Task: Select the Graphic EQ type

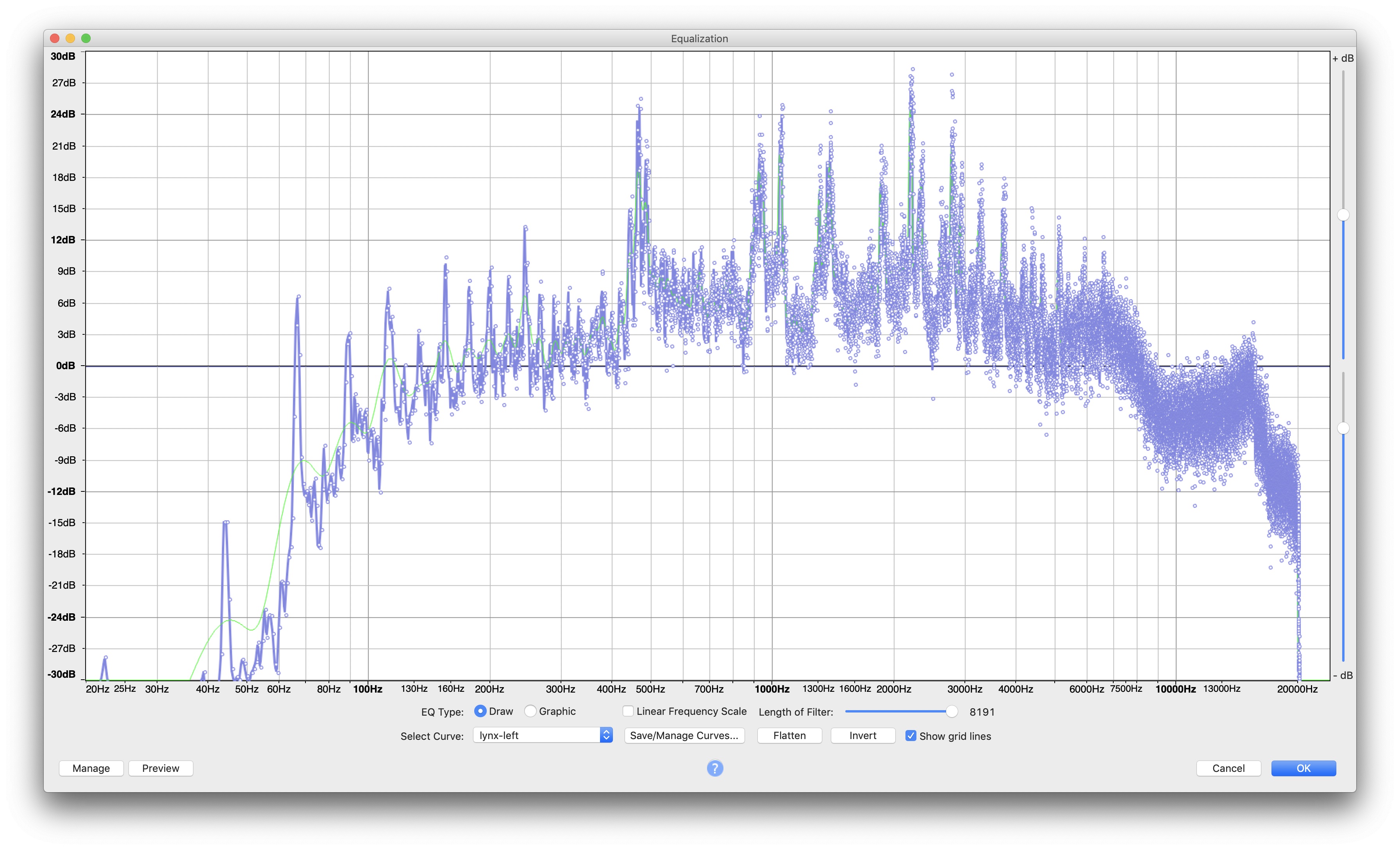Action: [530, 711]
